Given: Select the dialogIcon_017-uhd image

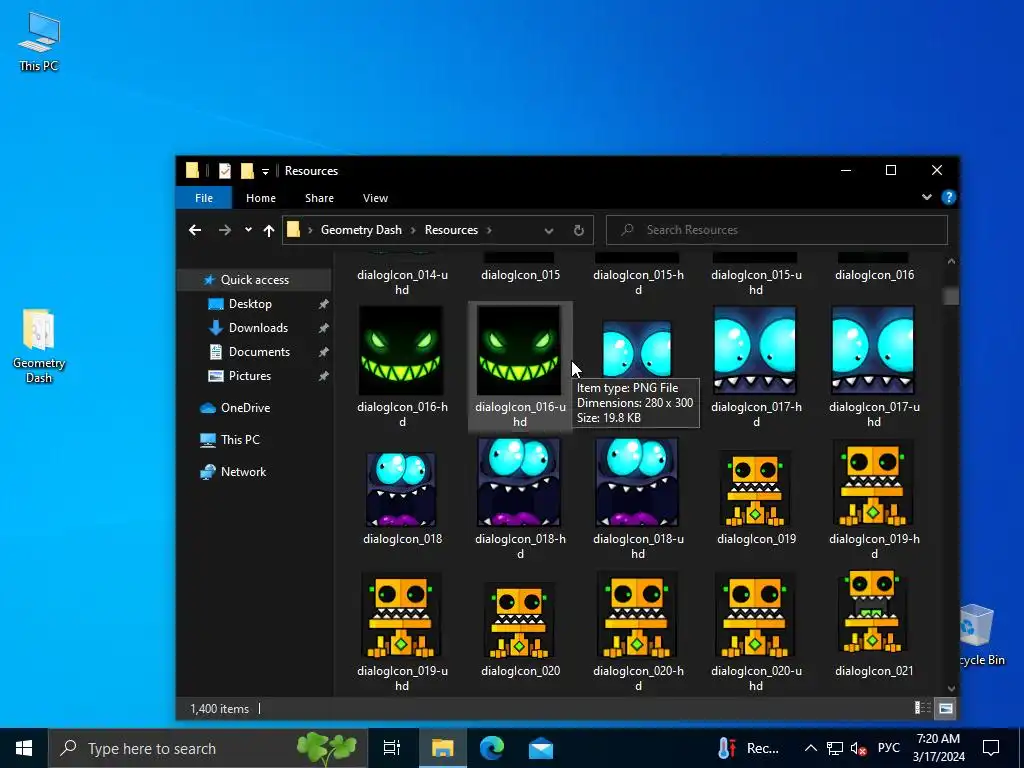Looking at the screenshot, I should pyautogui.click(x=873, y=351).
